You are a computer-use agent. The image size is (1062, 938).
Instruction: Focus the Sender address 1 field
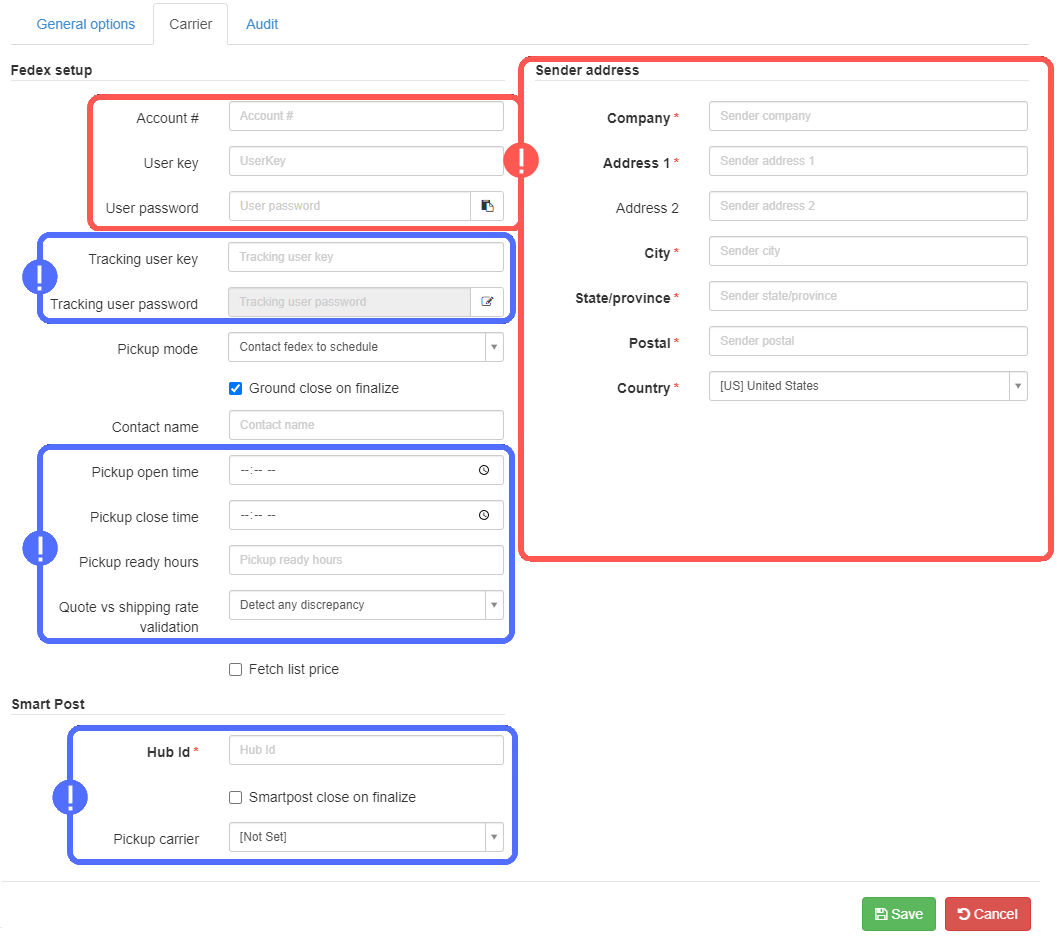(x=868, y=161)
